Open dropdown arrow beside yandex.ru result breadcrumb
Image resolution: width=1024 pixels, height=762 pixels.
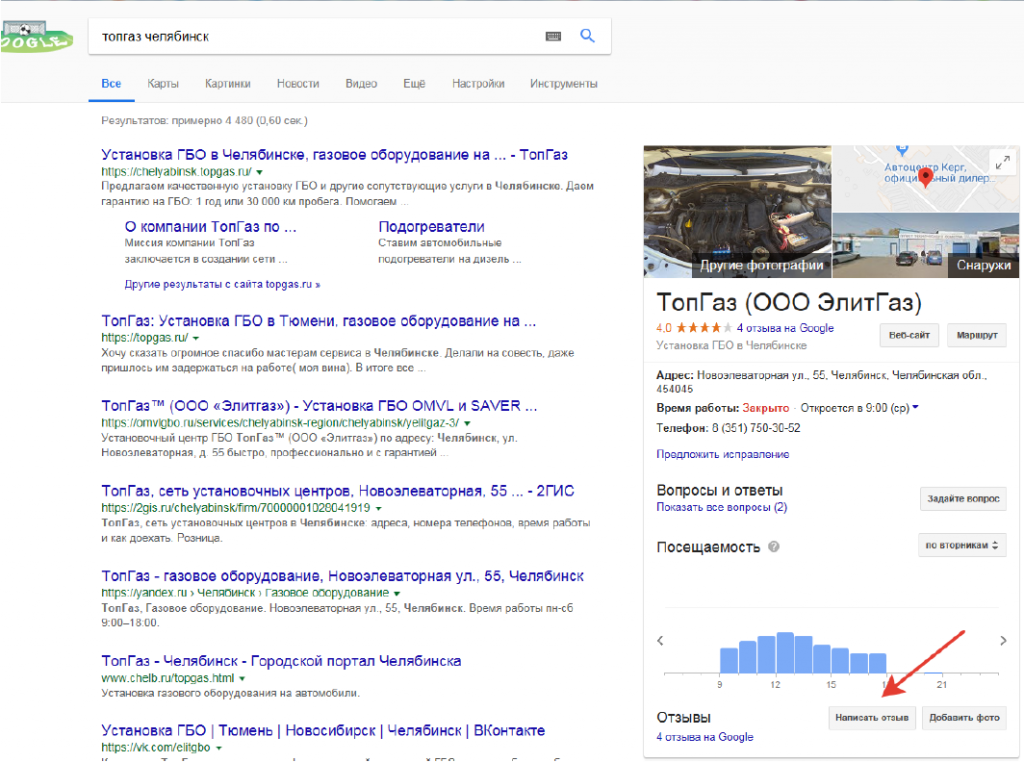pyautogui.click(x=396, y=593)
